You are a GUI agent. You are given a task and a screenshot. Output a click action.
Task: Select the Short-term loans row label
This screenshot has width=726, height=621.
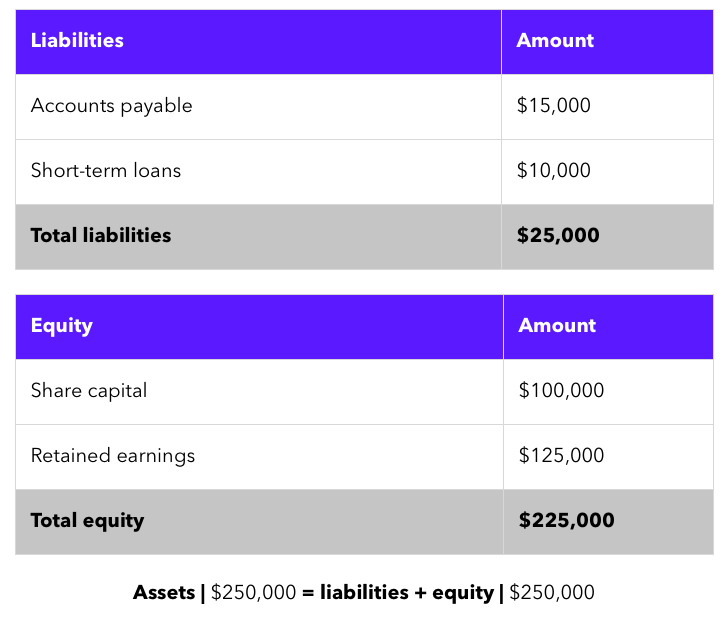(x=106, y=171)
